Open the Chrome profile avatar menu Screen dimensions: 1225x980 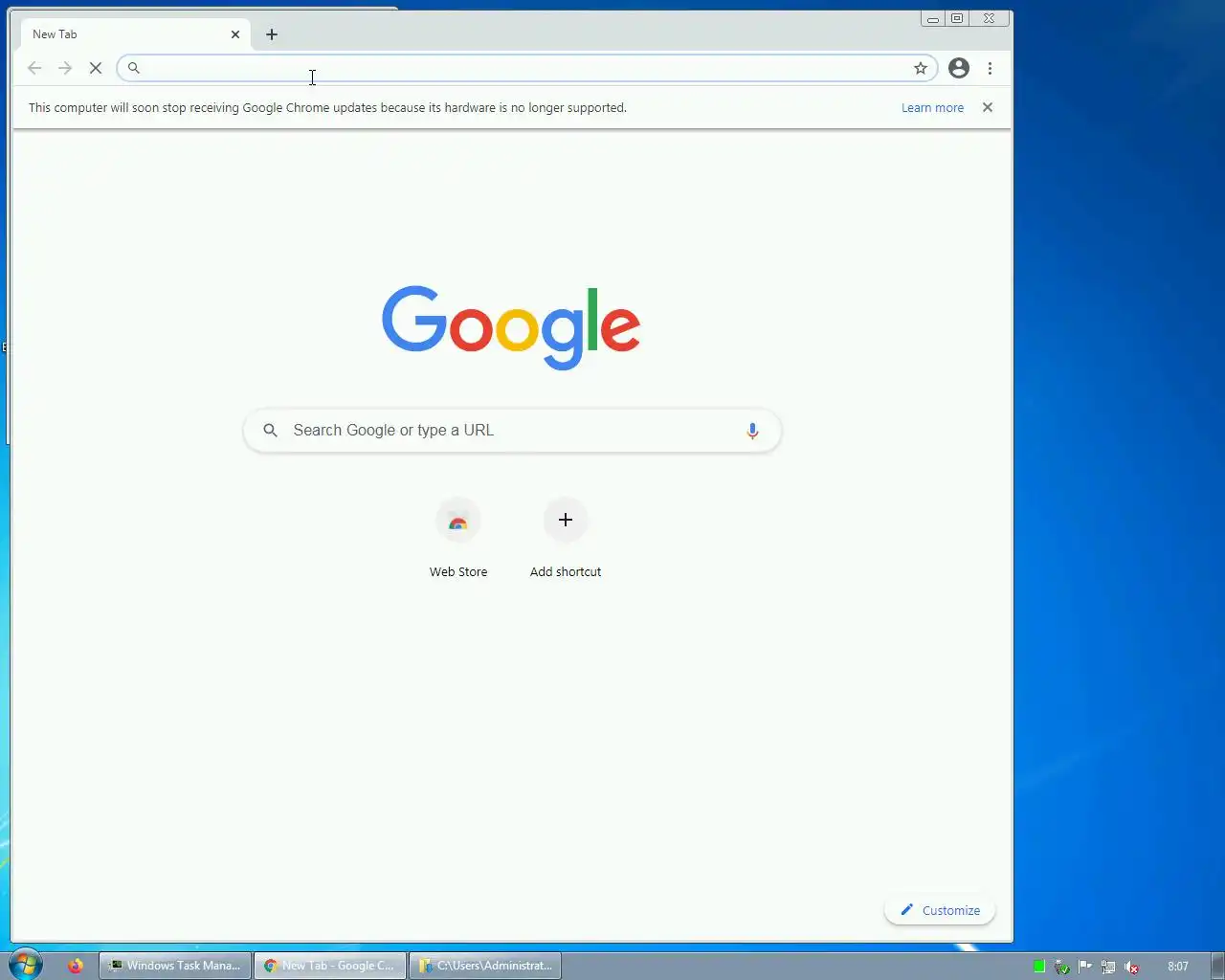tap(959, 68)
